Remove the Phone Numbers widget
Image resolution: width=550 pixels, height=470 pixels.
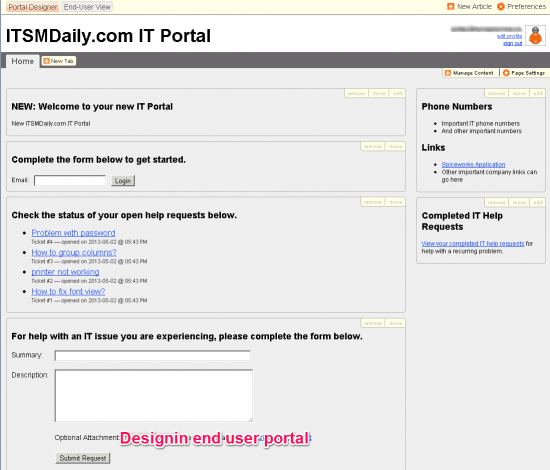click(x=496, y=94)
